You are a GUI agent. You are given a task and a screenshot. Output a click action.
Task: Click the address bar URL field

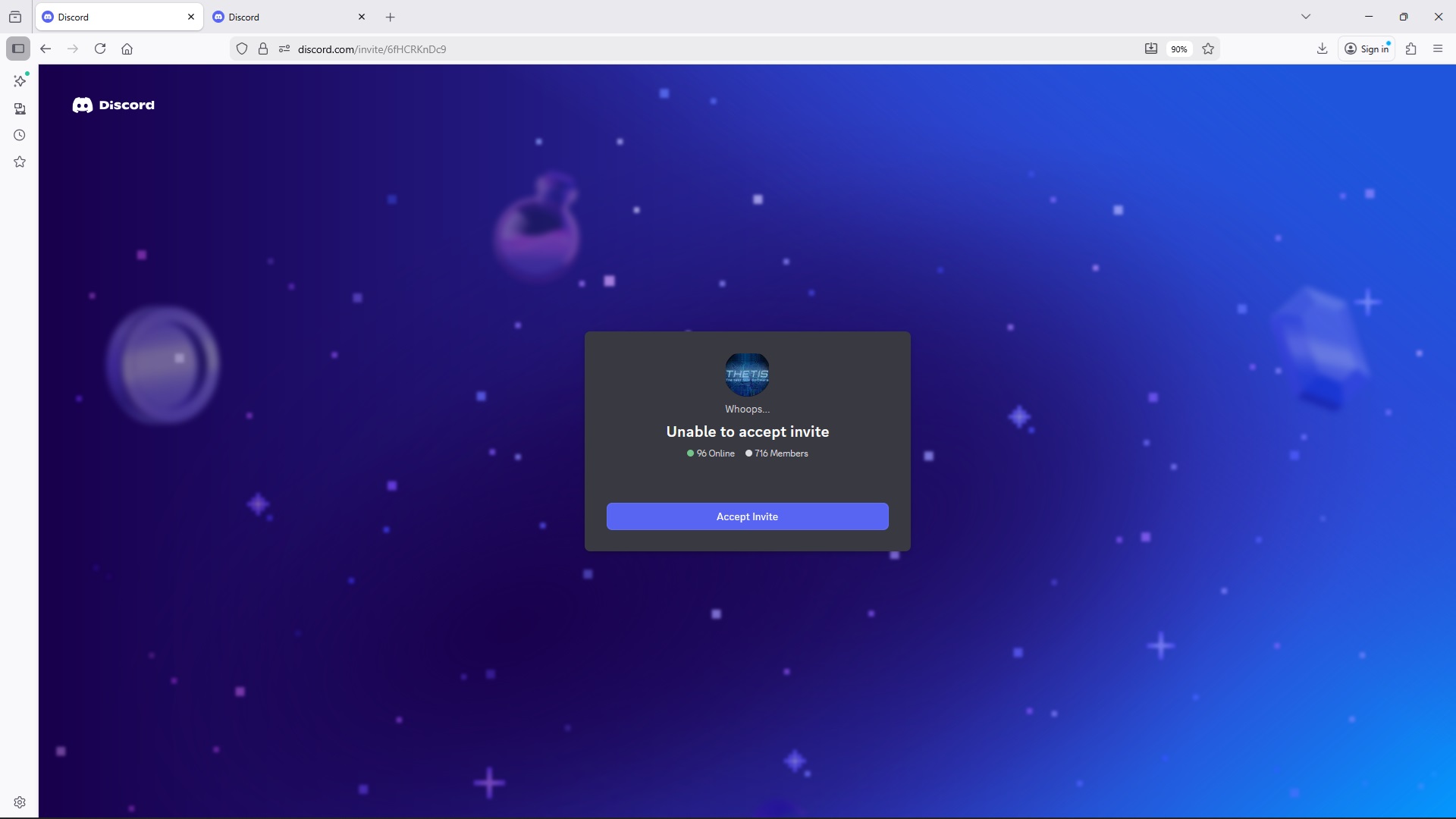[531, 49]
